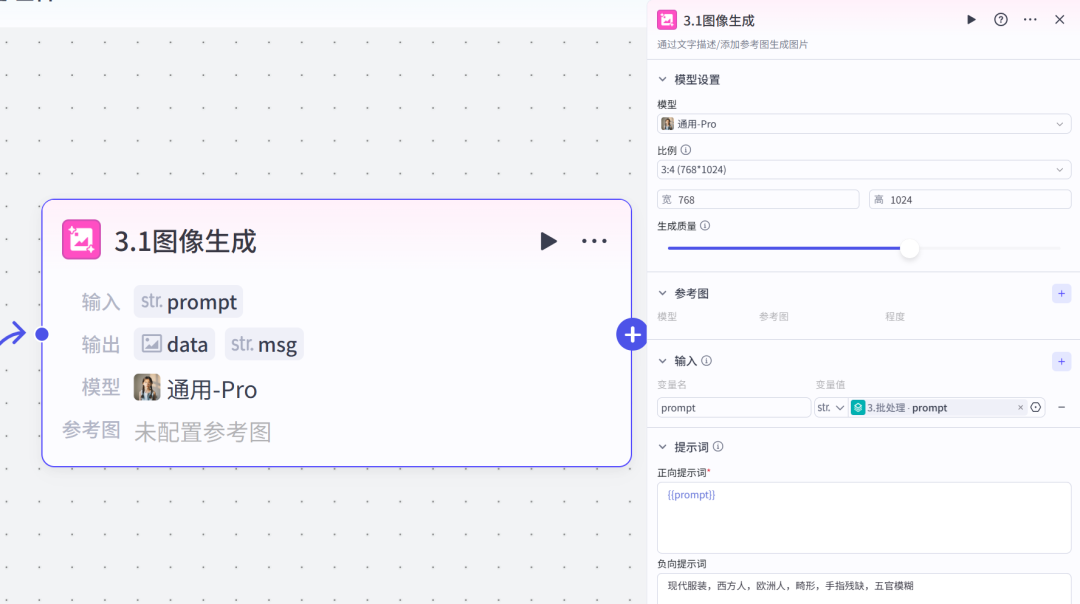The image size is (1080, 604).
Task: Click the variable name field prompt
Action: 734,408
